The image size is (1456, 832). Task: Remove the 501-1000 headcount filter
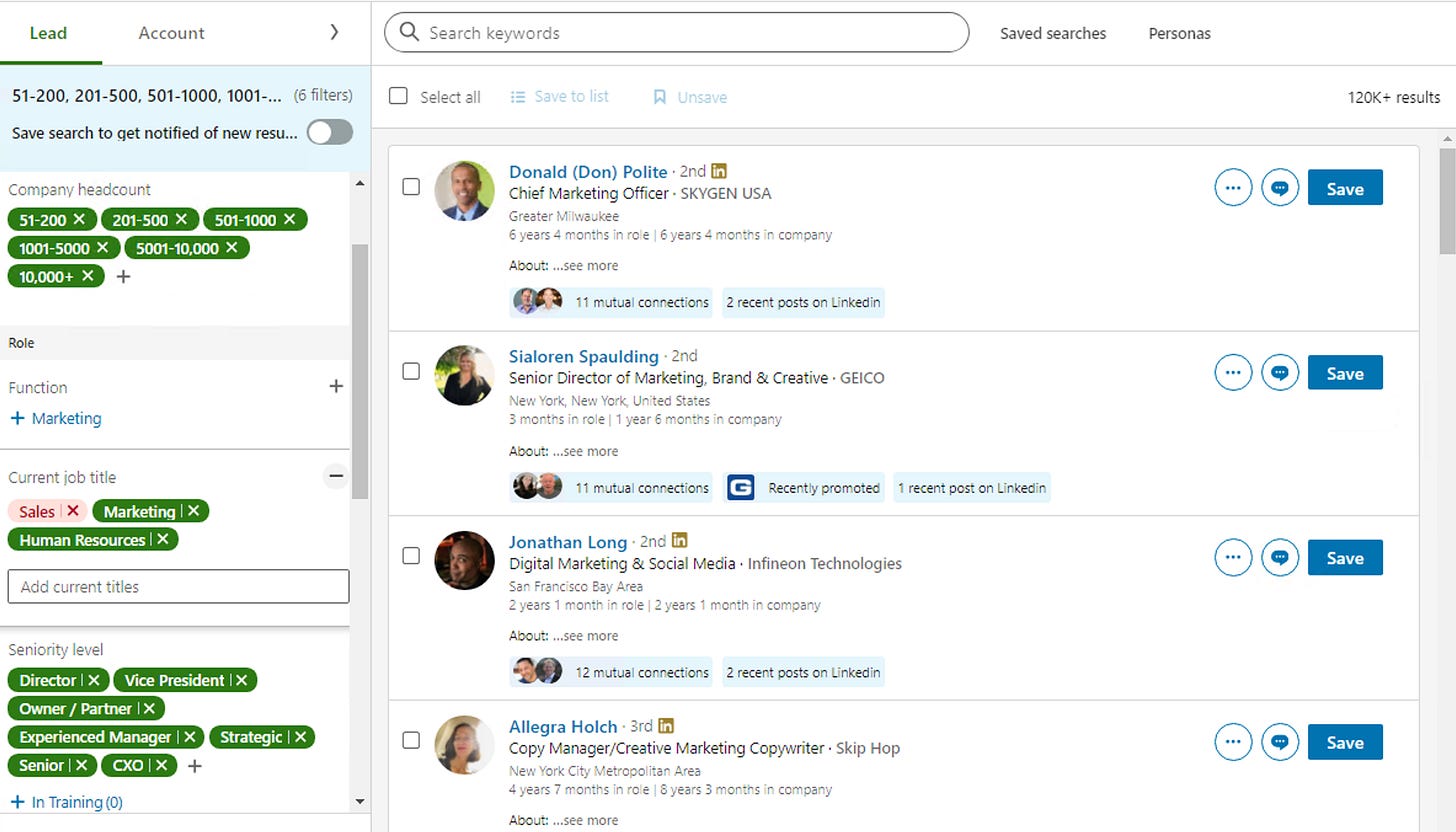289,219
